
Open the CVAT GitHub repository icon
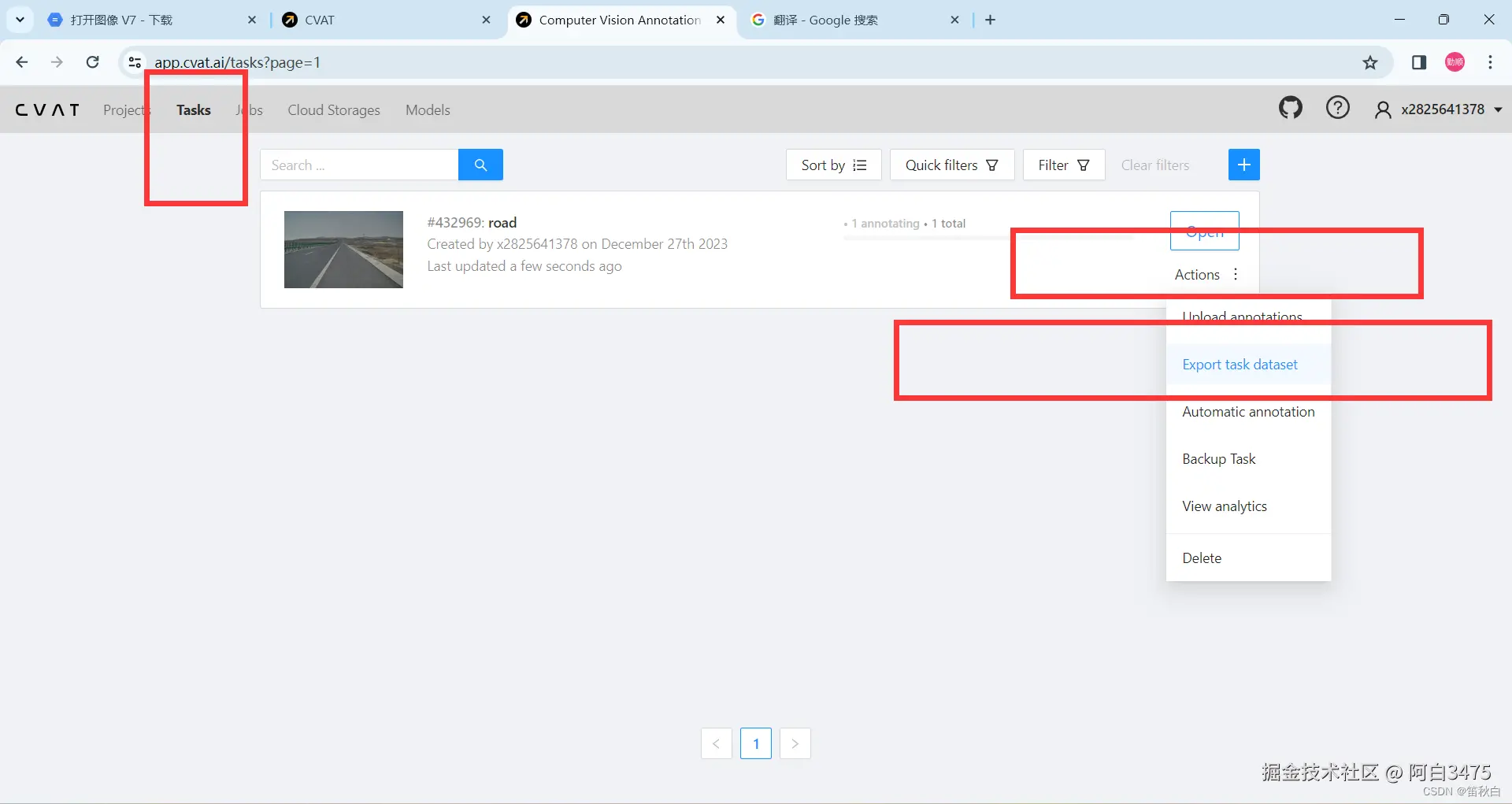[x=1290, y=108]
